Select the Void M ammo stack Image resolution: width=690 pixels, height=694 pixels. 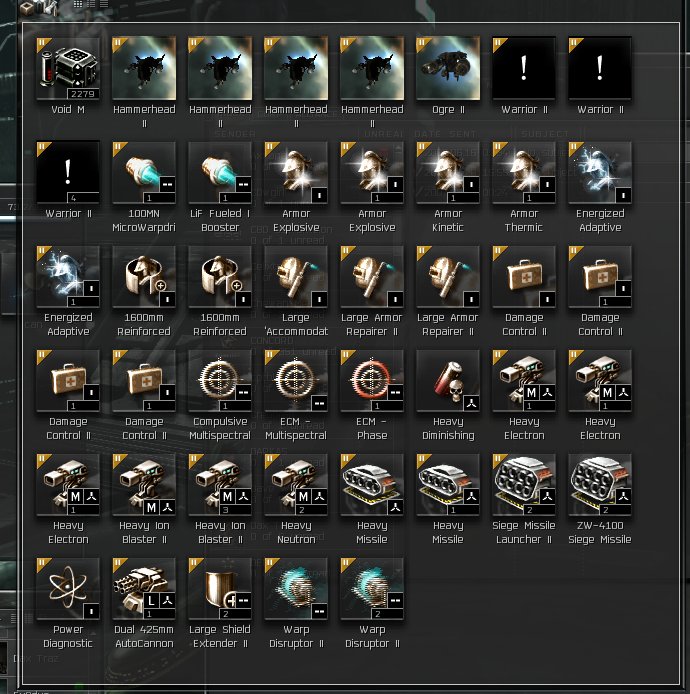[68, 69]
